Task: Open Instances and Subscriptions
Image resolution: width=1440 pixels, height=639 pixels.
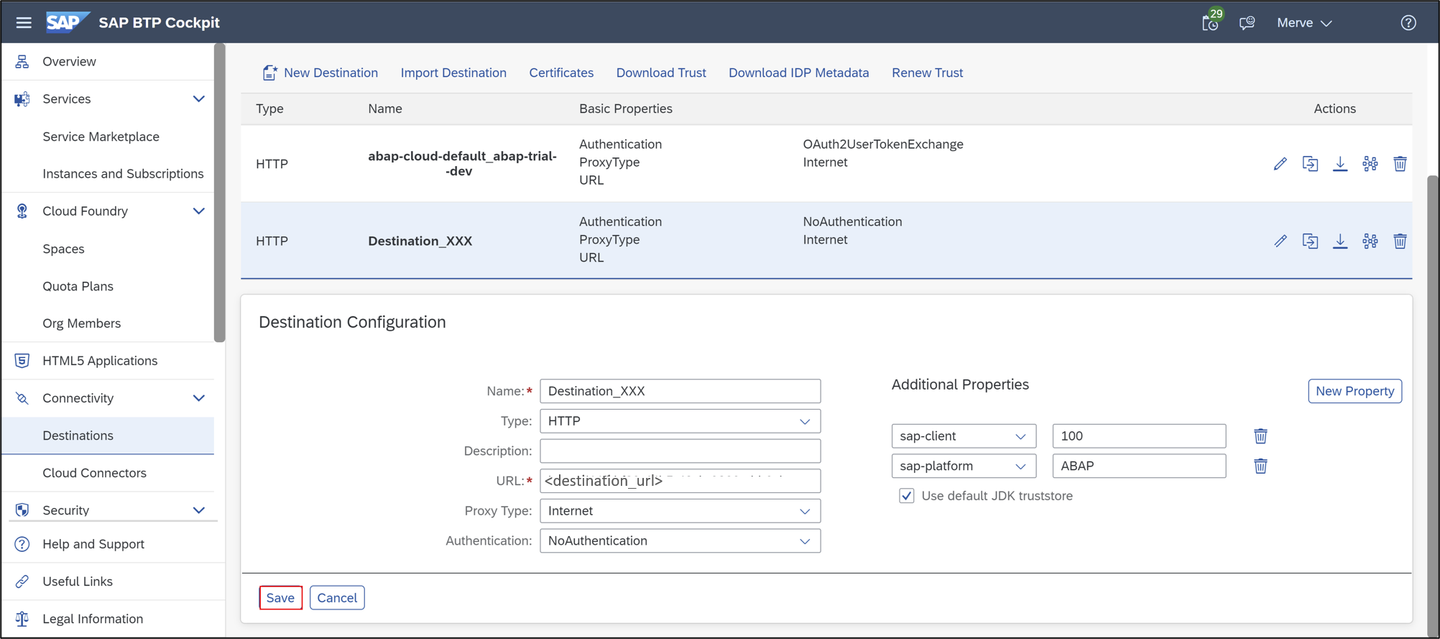Action: click(x=123, y=174)
